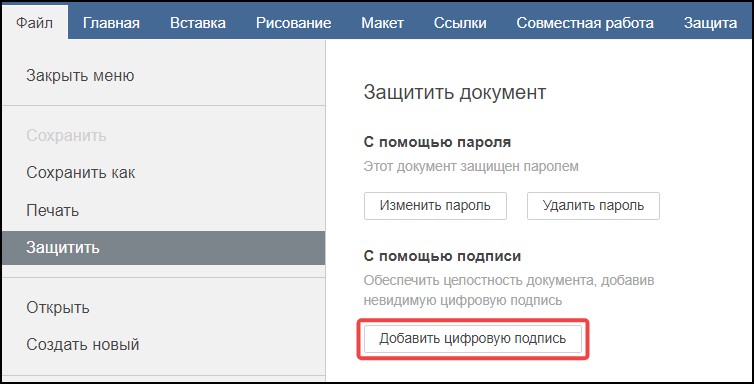Click the С помощью подписи heading

point(442,256)
